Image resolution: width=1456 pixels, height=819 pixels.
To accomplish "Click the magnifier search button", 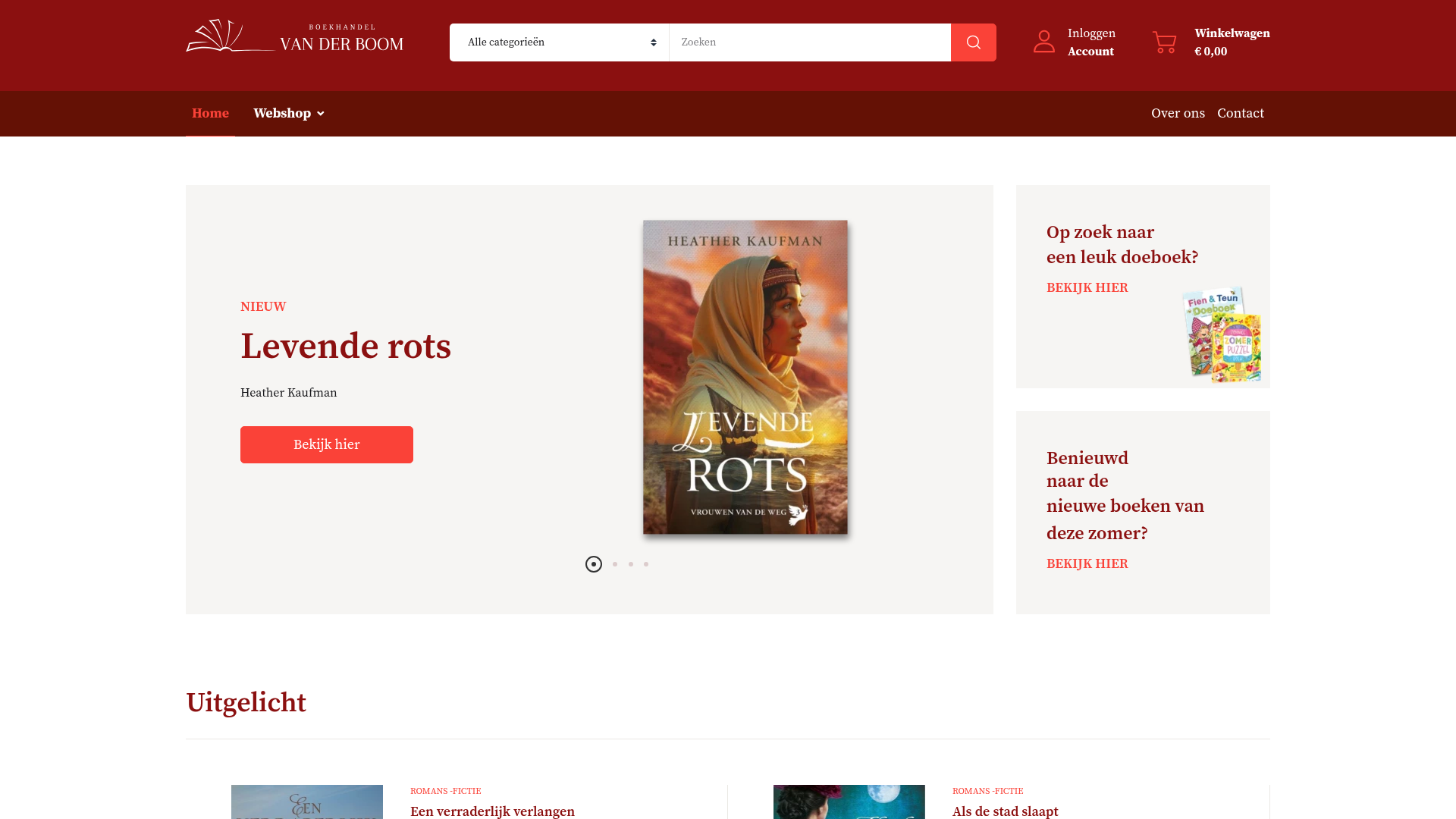I will pos(974,42).
